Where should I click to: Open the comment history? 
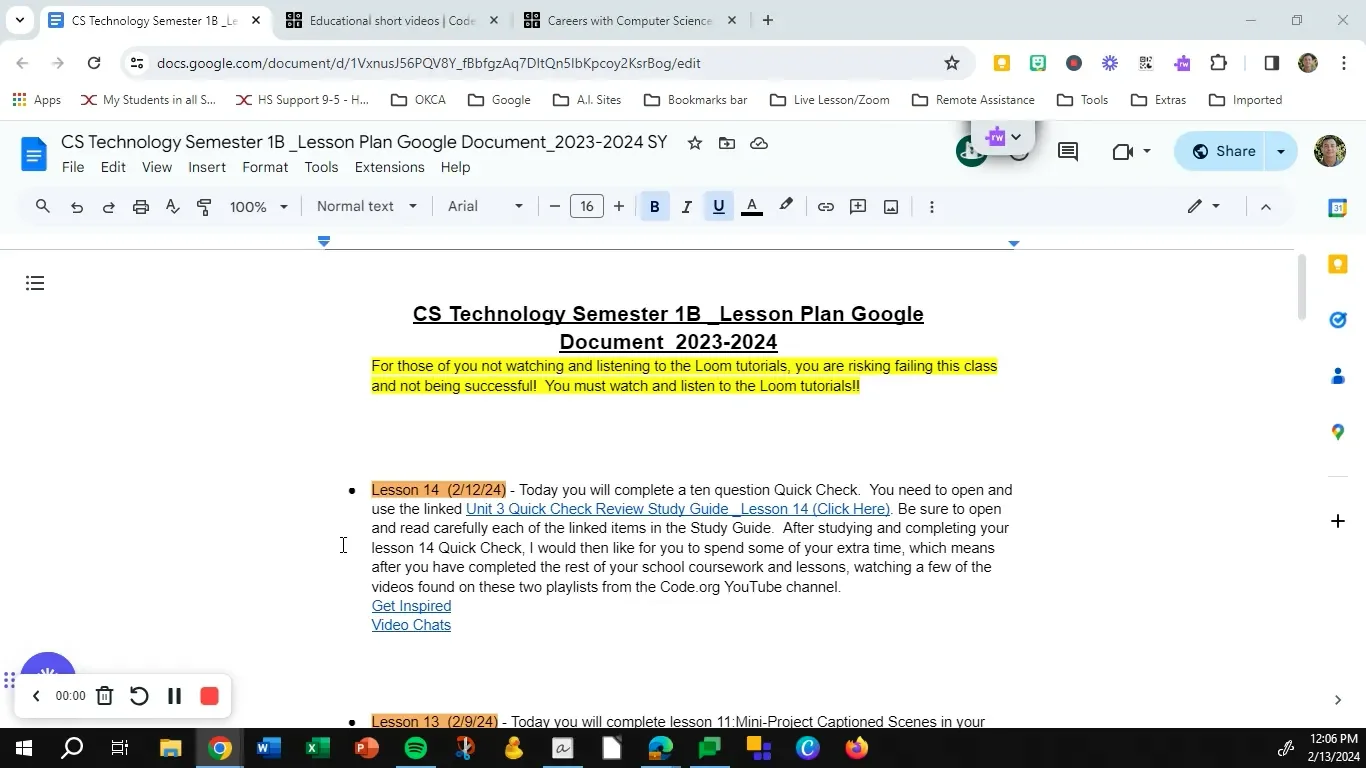click(x=1068, y=152)
